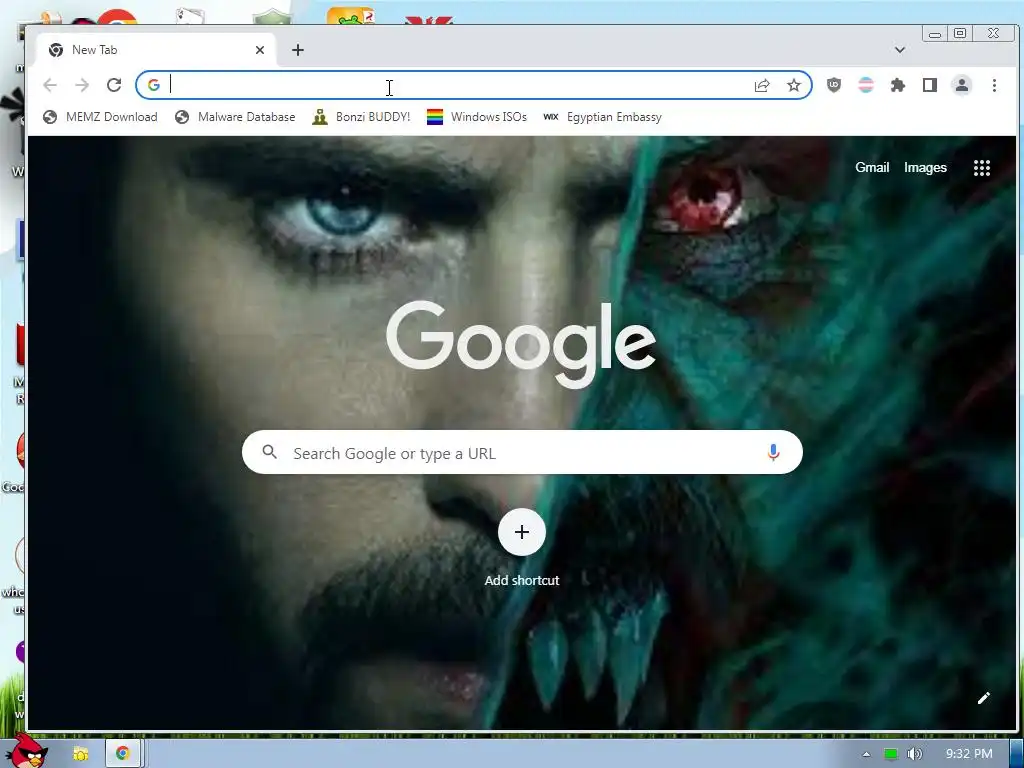Click the search magnifier icon
This screenshot has width=1024, height=768.
(270, 452)
